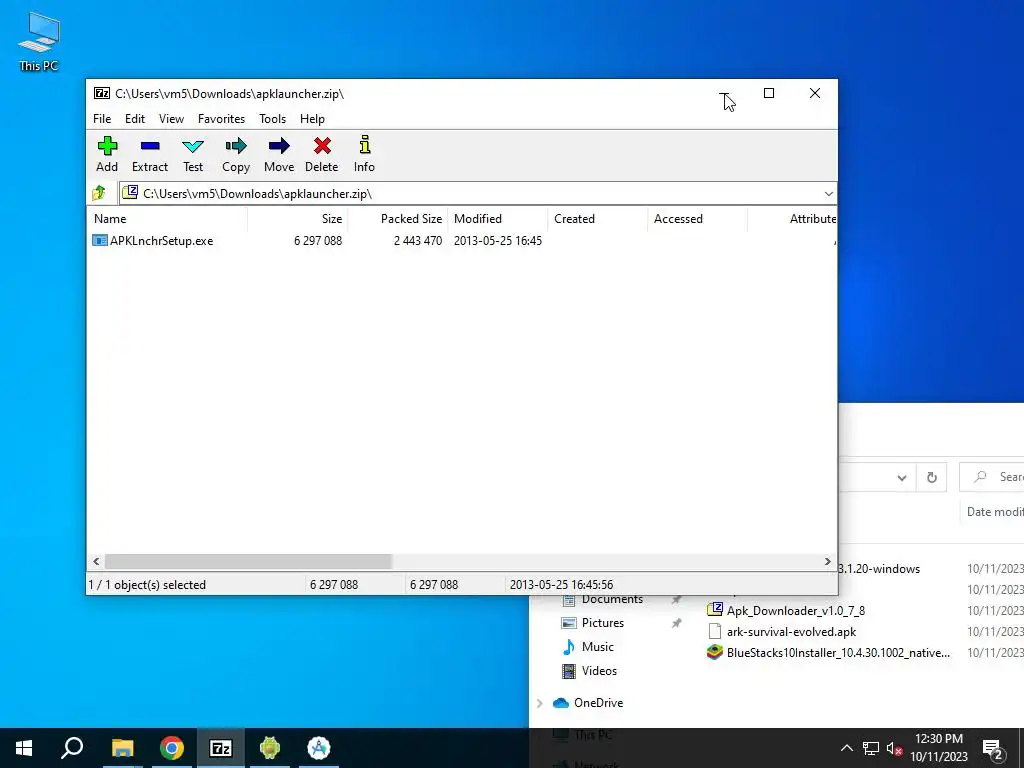Expand the OneDrive tree node
The width and height of the screenshot is (1024, 768).
pos(539,703)
